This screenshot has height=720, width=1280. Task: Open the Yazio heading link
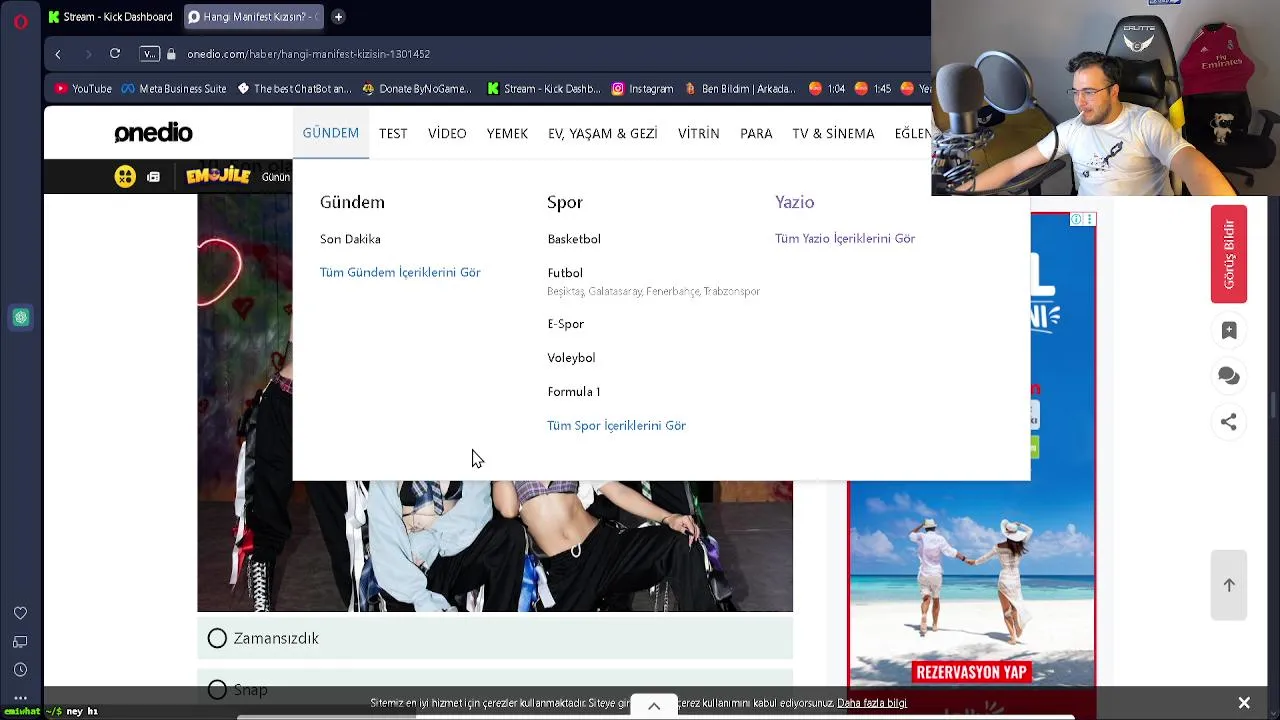point(795,202)
